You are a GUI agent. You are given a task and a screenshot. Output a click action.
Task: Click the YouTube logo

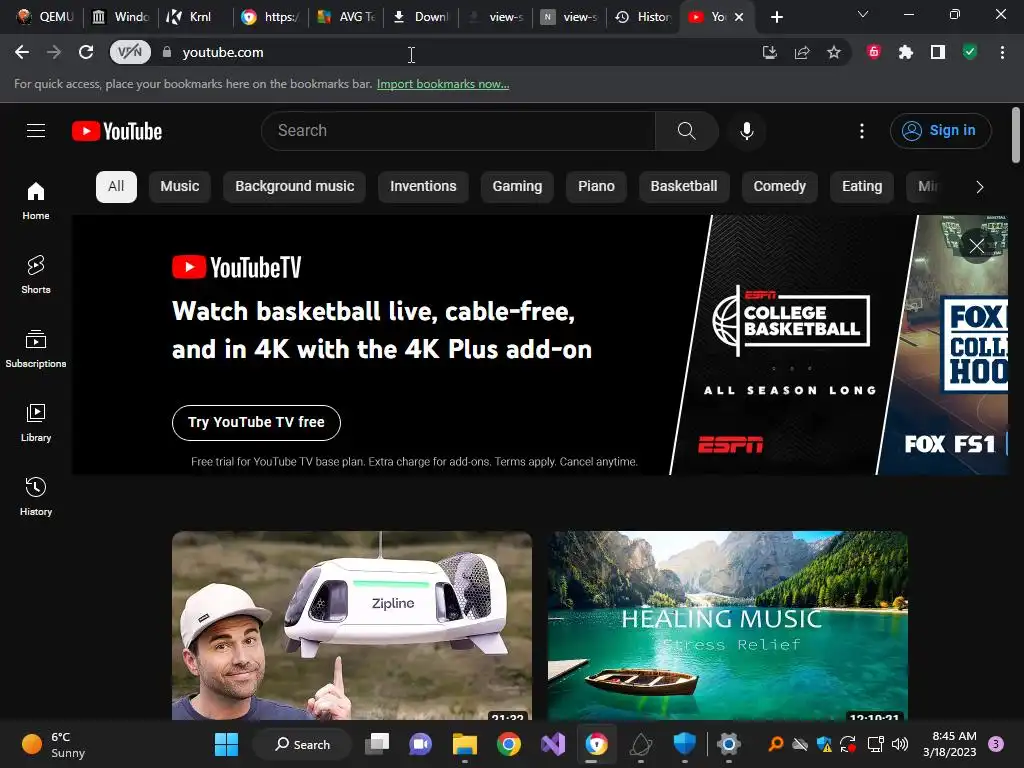(117, 131)
